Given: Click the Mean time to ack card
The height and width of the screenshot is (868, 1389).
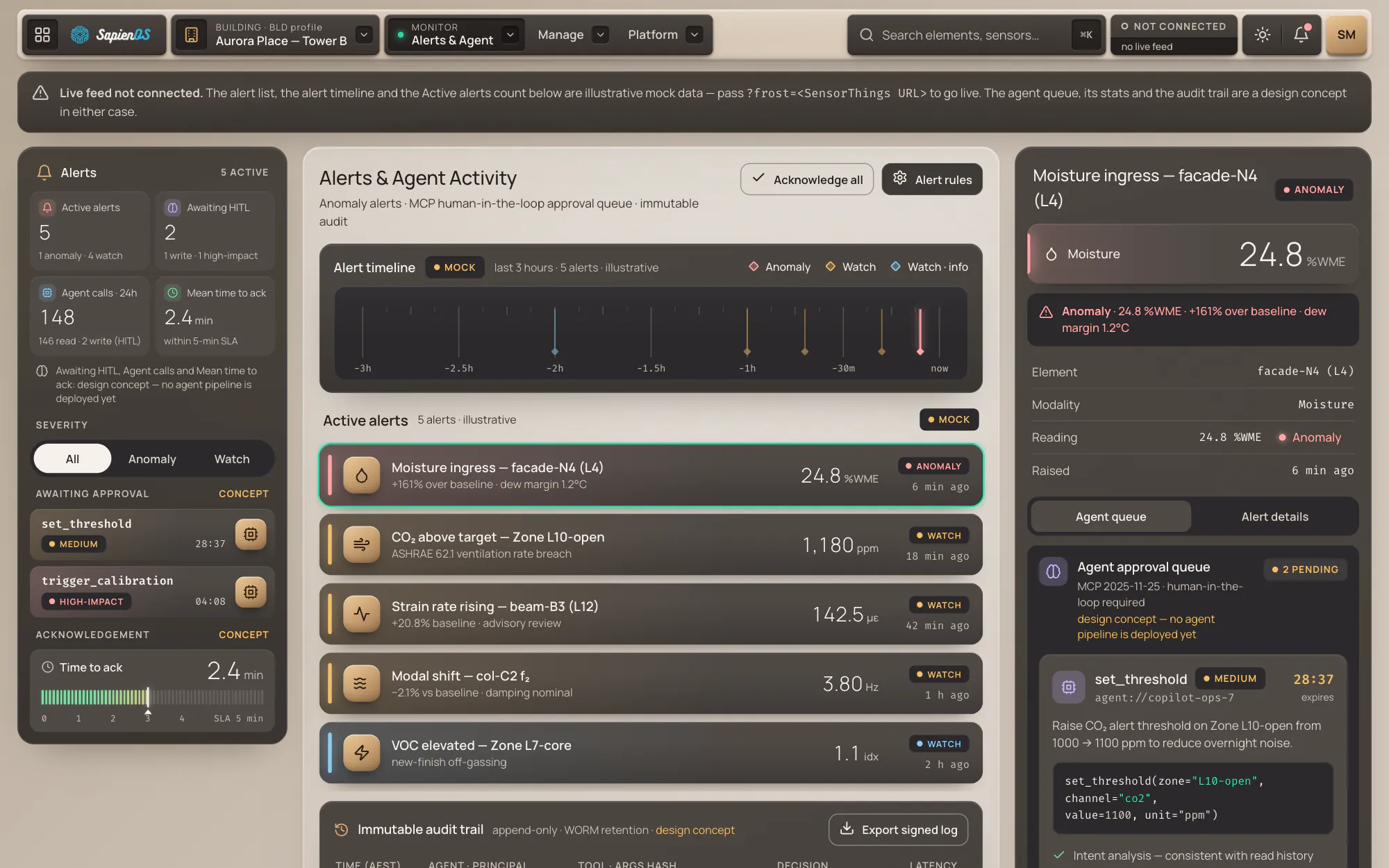Looking at the screenshot, I should point(215,316).
